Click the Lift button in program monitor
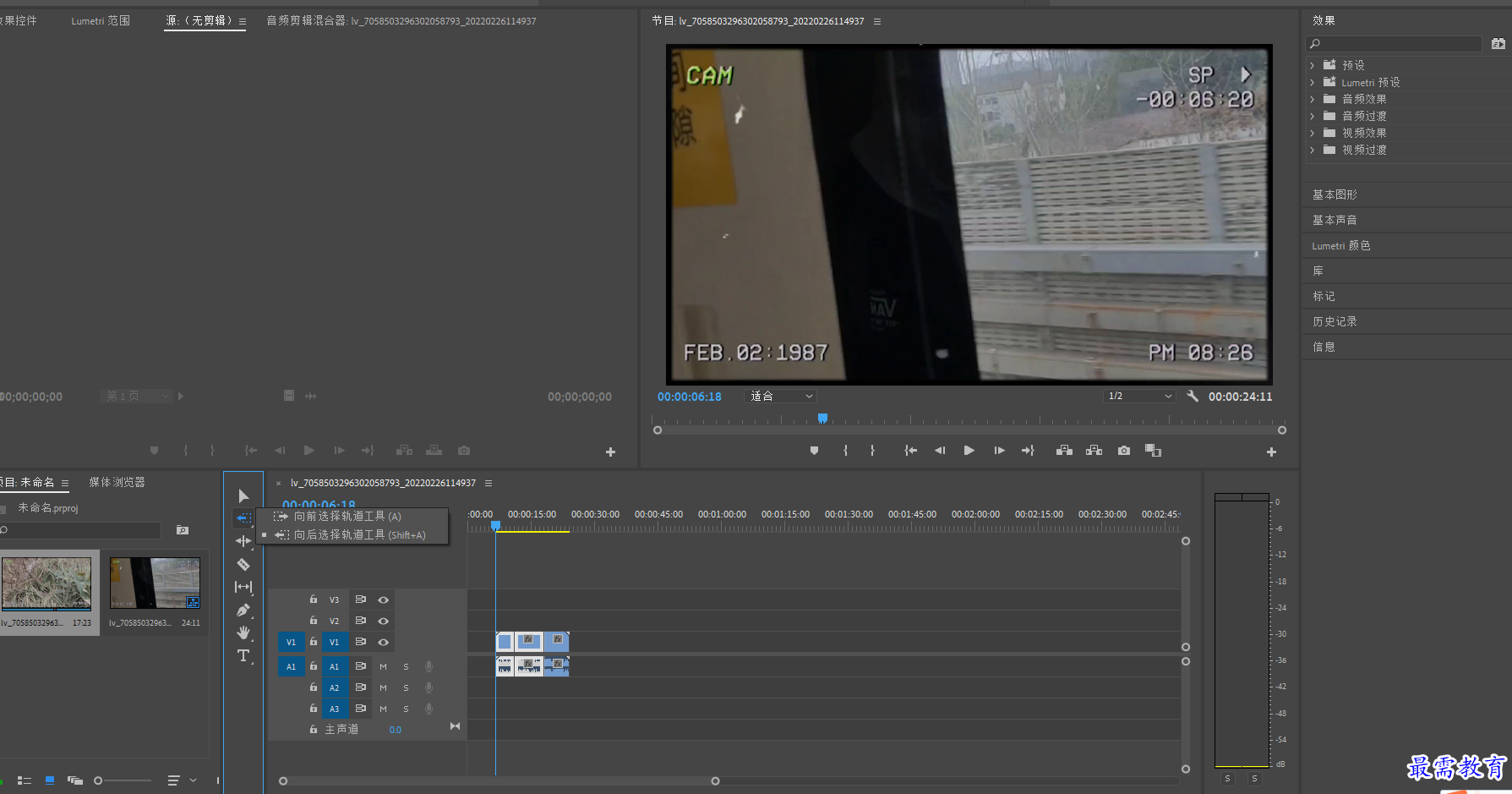Screen dimensions: 1512x794 click(1064, 451)
